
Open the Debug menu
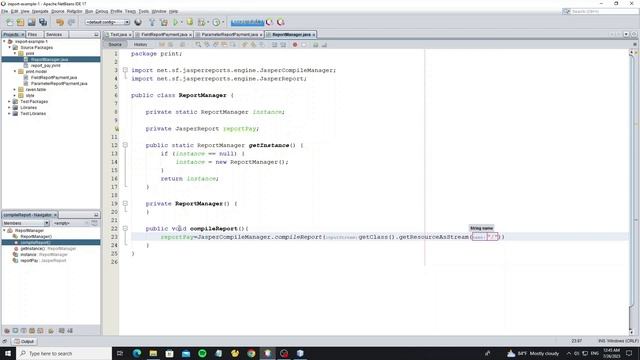(102, 11)
